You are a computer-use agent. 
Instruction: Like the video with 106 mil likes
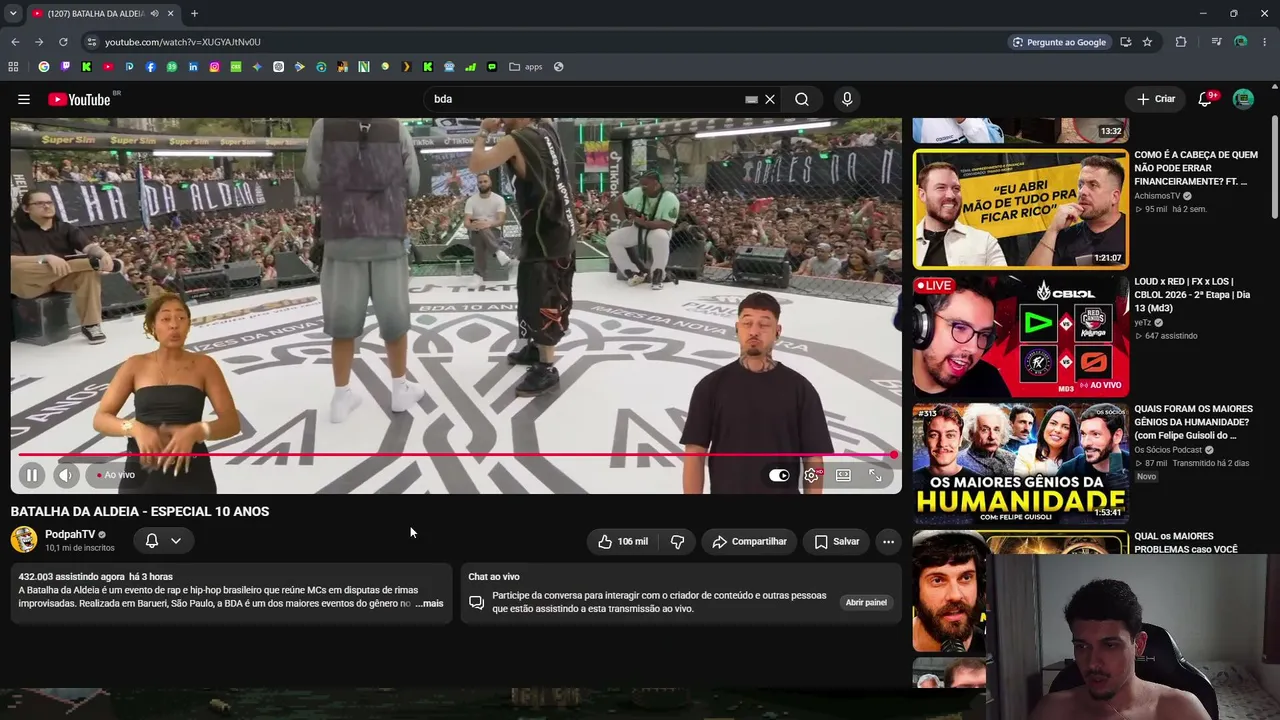(x=622, y=541)
